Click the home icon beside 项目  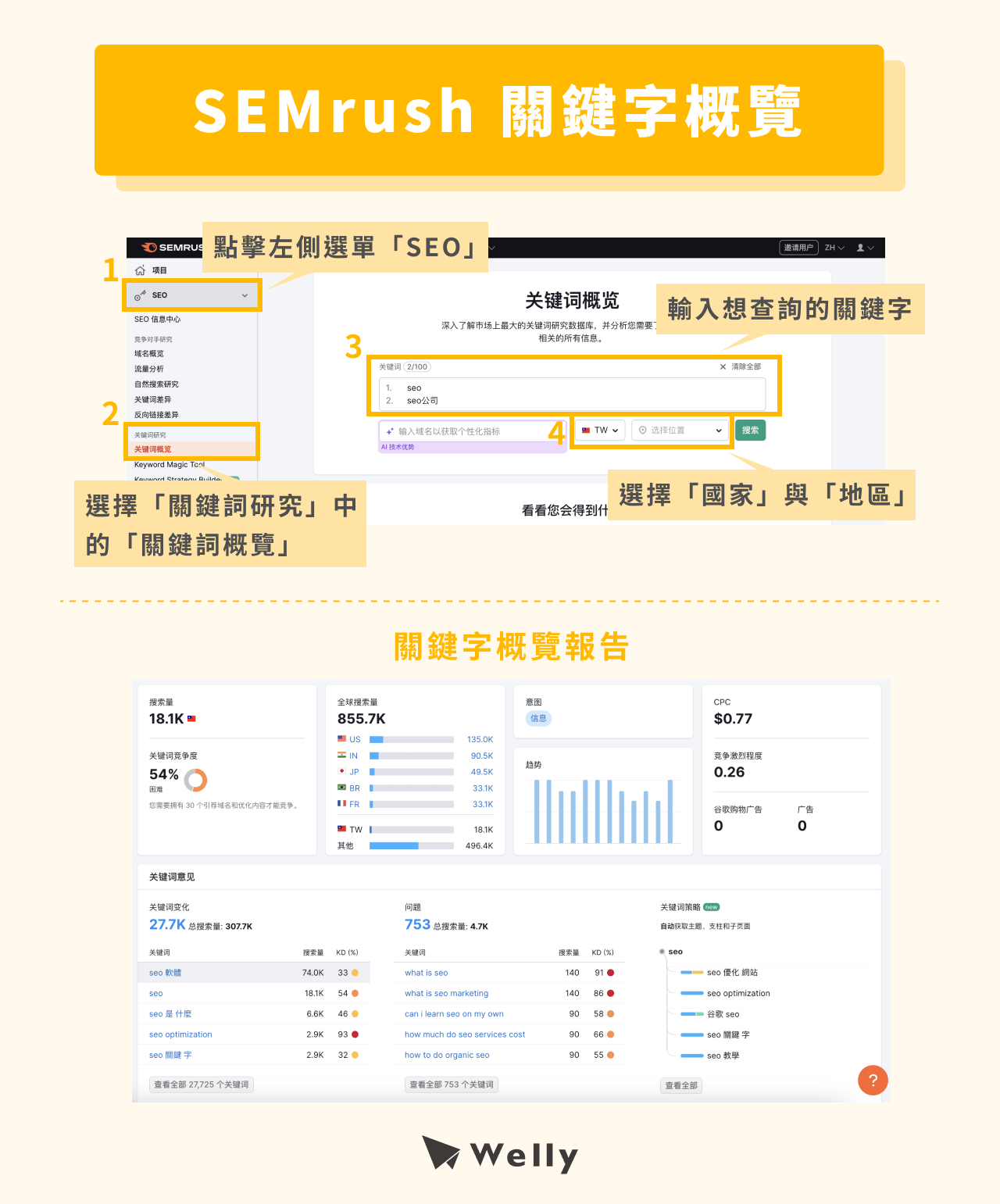pyautogui.click(x=140, y=270)
